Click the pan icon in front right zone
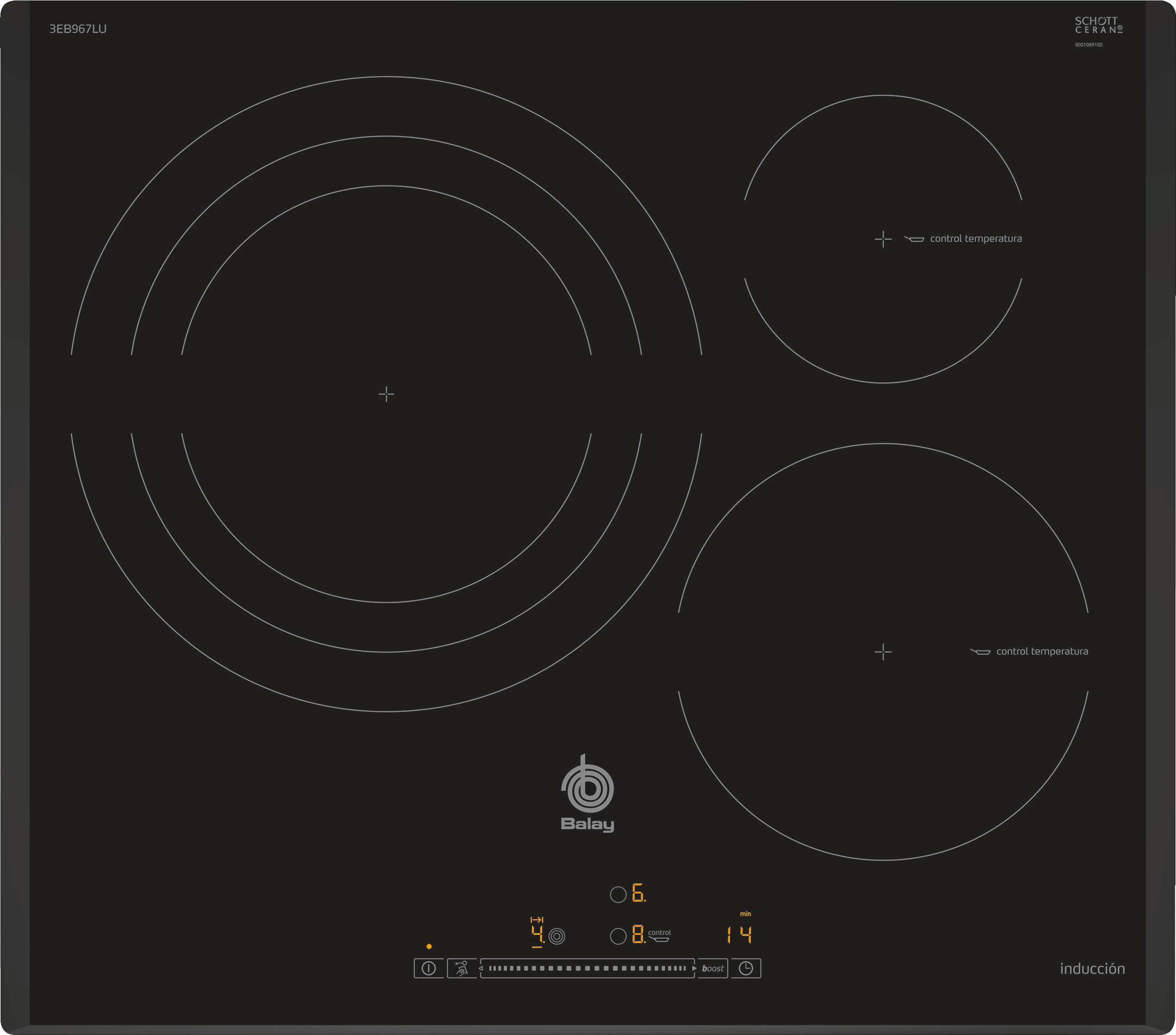1176x1035 pixels. click(980, 652)
